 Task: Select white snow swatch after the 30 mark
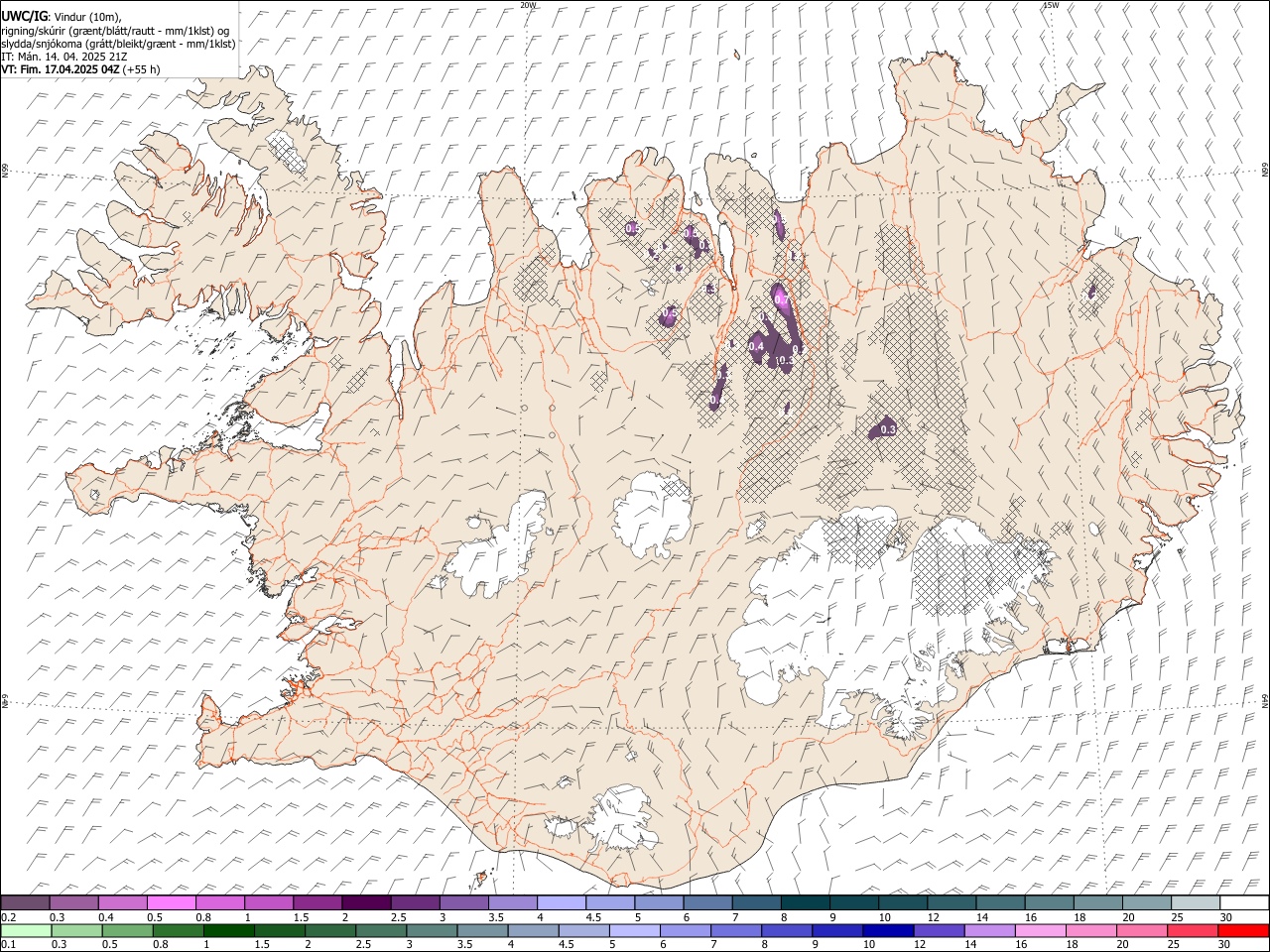coord(1244,902)
